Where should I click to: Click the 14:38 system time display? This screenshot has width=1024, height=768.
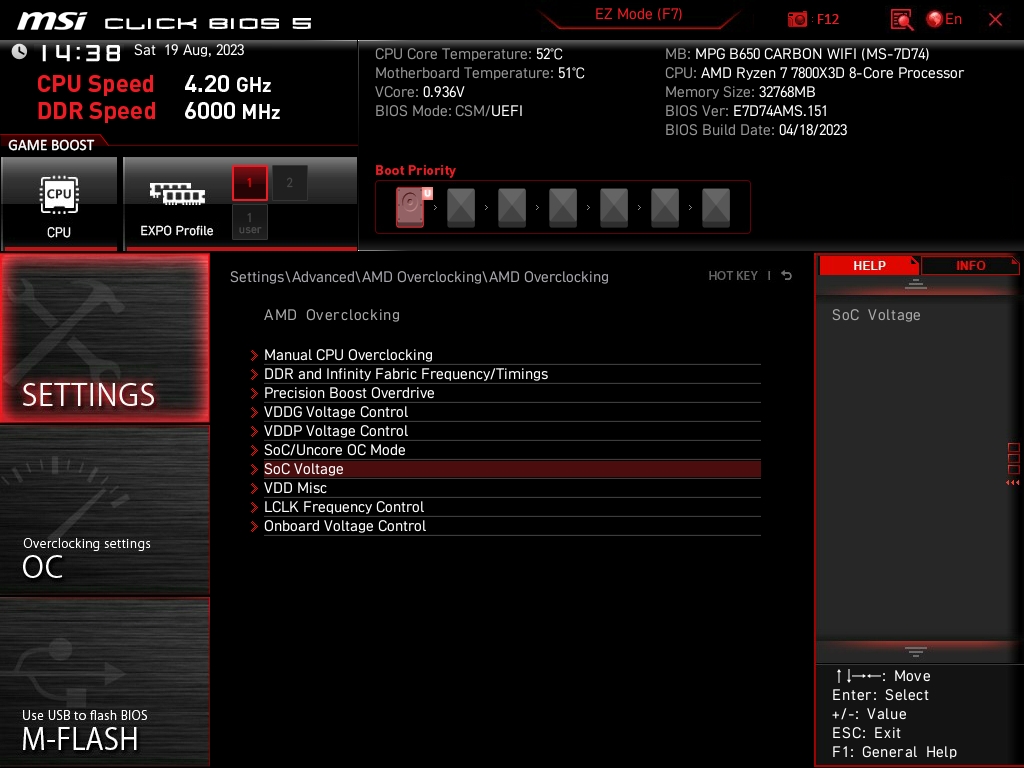click(80, 52)
